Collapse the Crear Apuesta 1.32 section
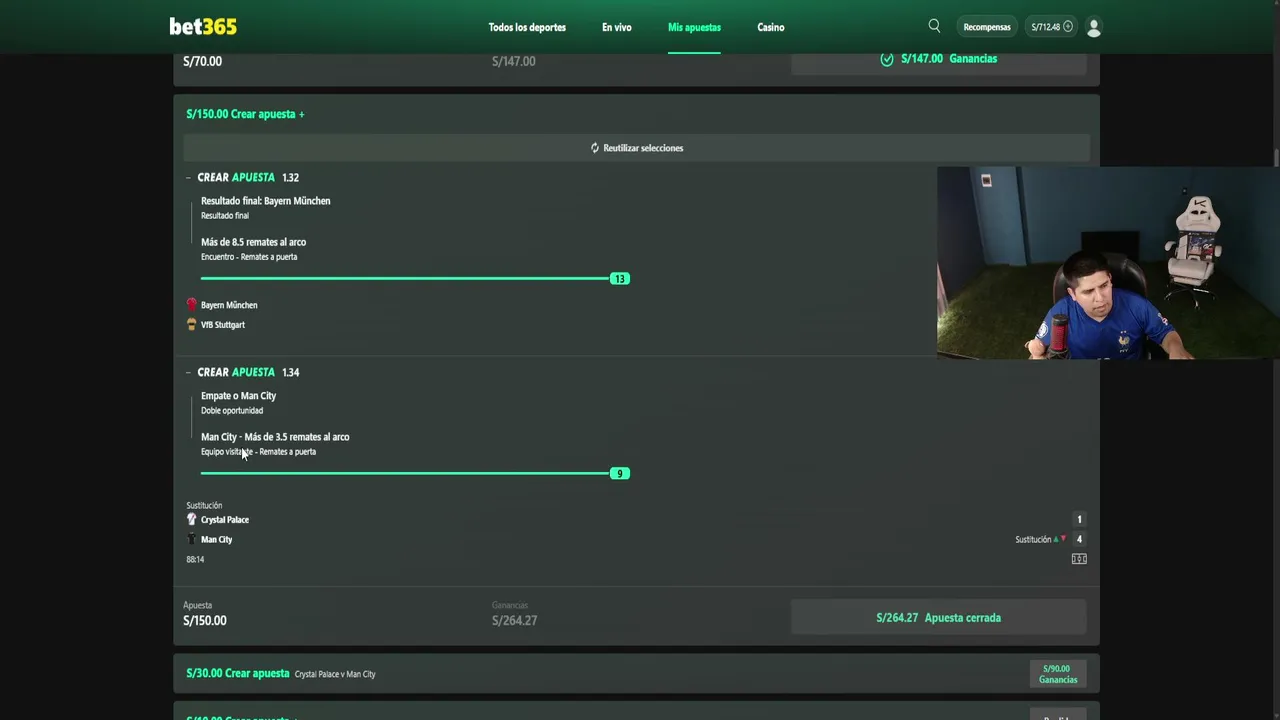 (x=188, y=178)
